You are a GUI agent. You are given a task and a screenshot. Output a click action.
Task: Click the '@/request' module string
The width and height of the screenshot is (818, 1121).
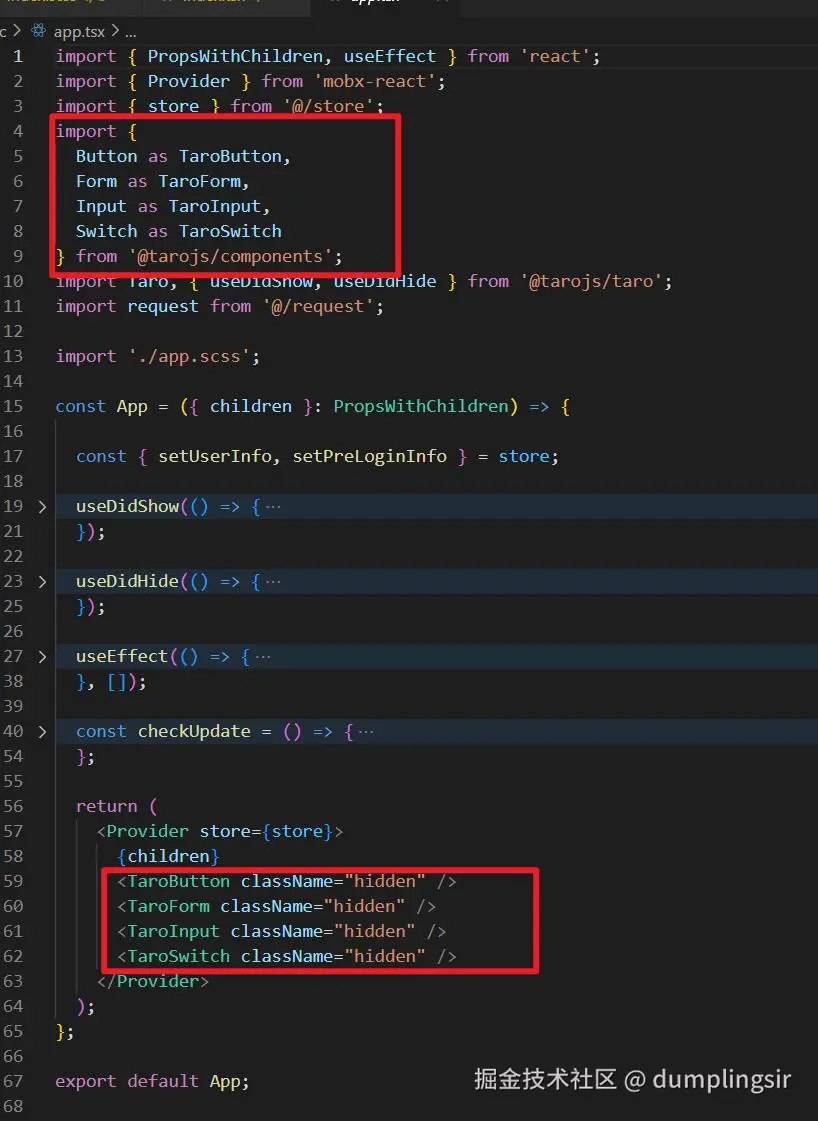point(317,307)
